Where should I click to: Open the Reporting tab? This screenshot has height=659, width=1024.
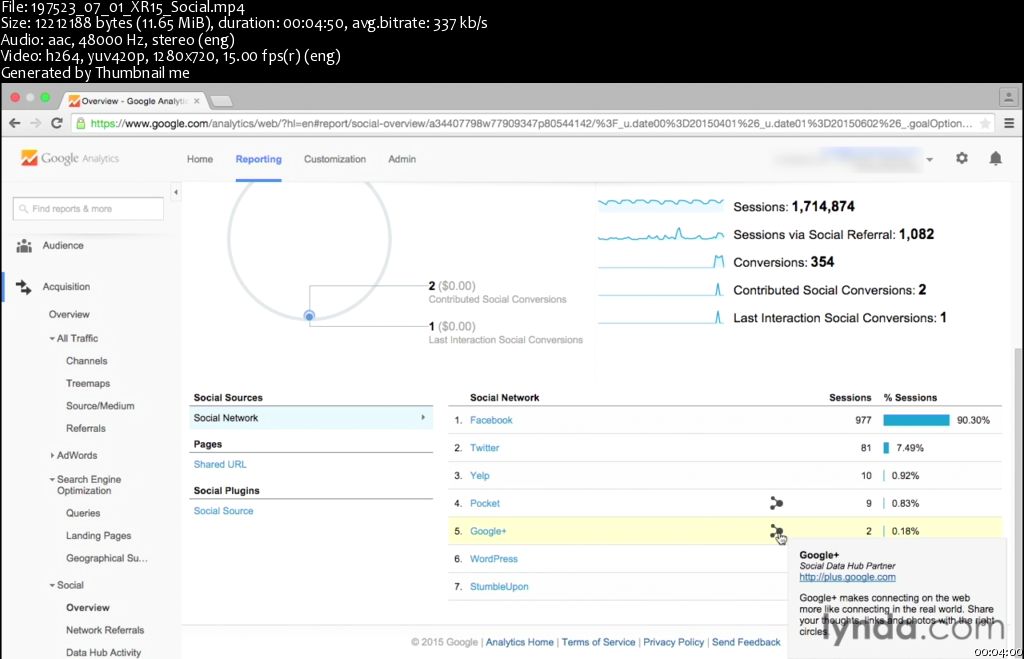(259, 159)
